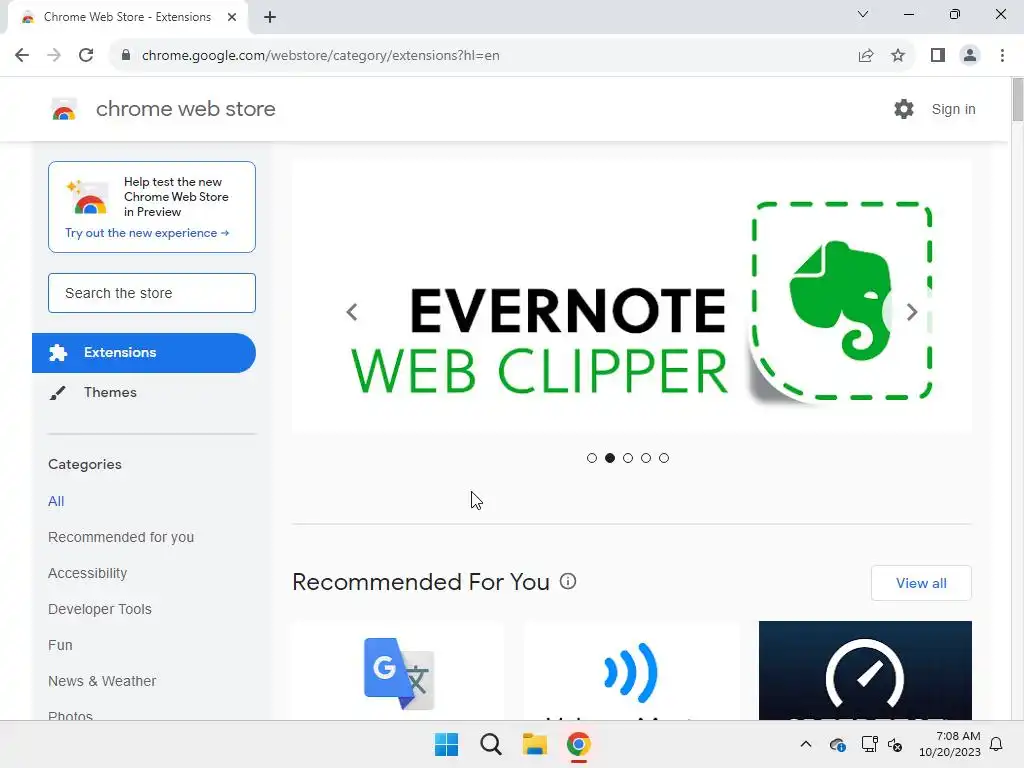Click the Sign in link
The width and height of the screenshot is (1024, 768).
point(953,109)
